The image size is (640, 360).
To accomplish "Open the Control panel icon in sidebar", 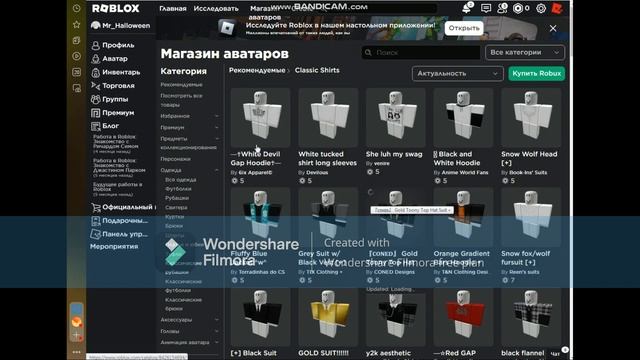I will [x=96, y=234].
